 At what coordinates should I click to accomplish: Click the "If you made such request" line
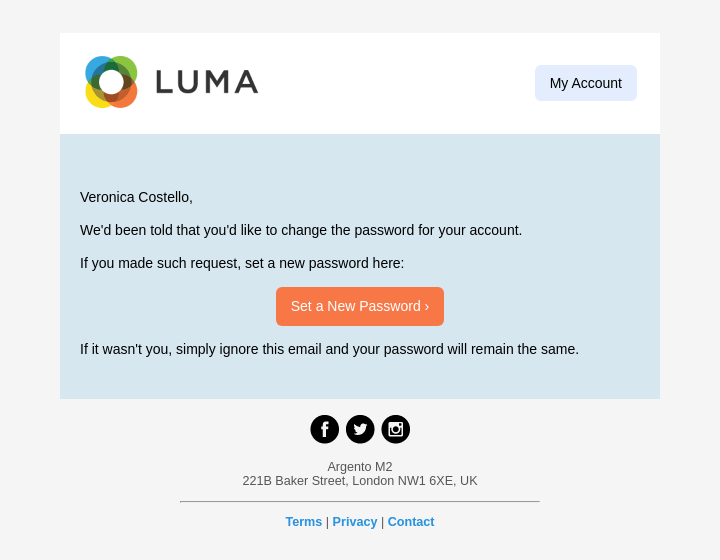[242, 263]
